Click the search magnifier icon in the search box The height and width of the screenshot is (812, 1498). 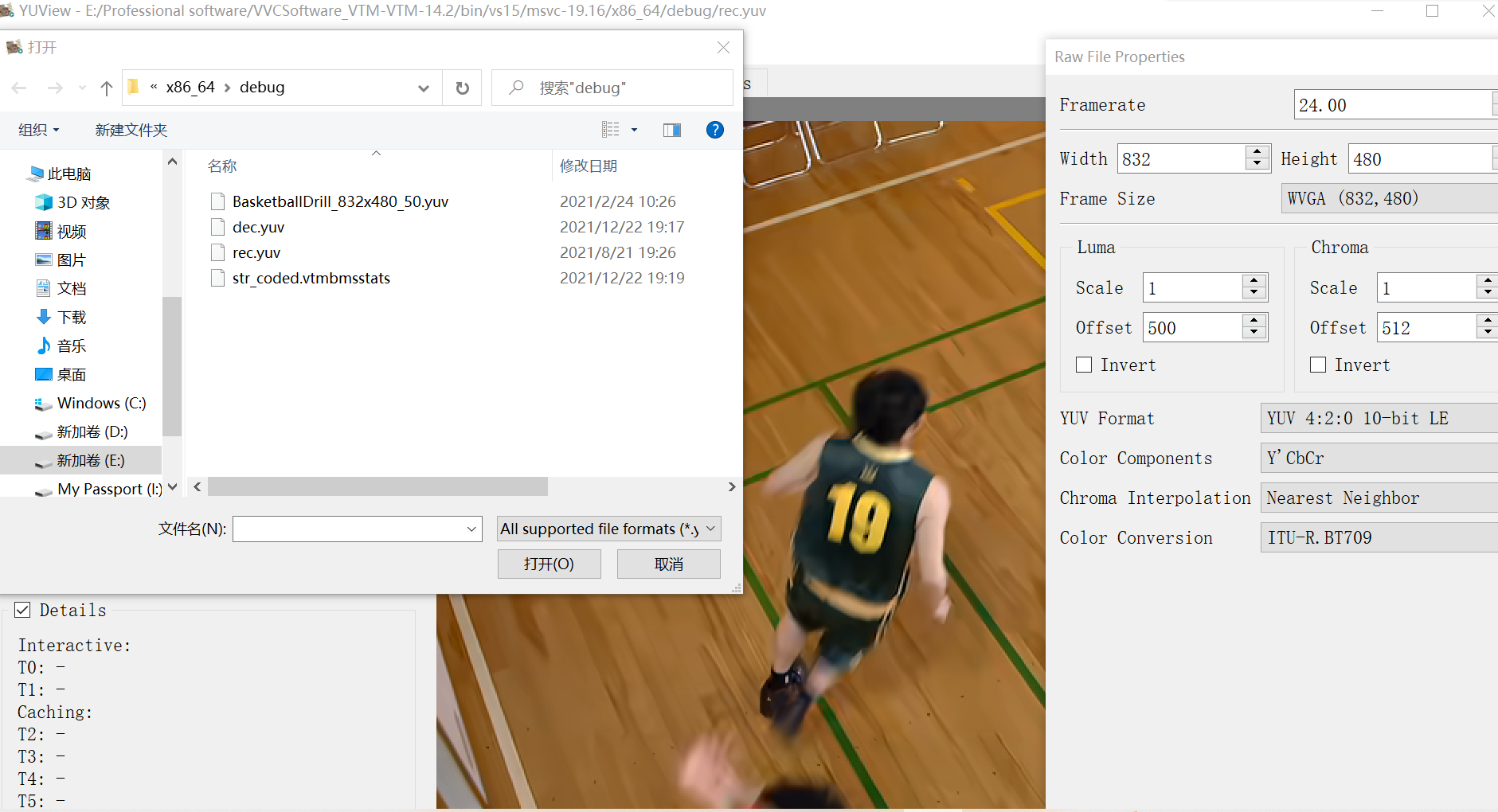tap(516, 88)
